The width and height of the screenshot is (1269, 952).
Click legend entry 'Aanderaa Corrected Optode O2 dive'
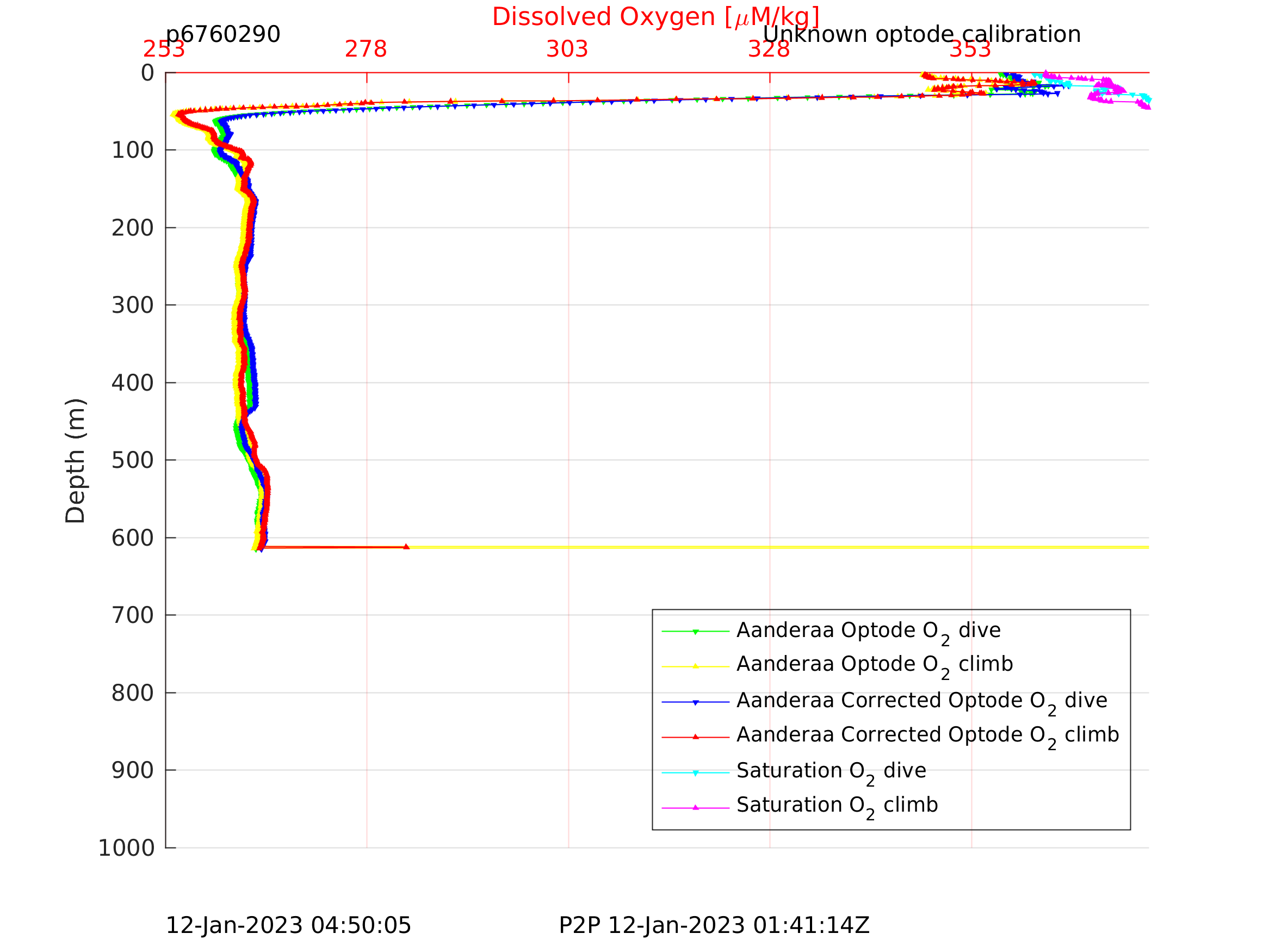tap(921, 702)
